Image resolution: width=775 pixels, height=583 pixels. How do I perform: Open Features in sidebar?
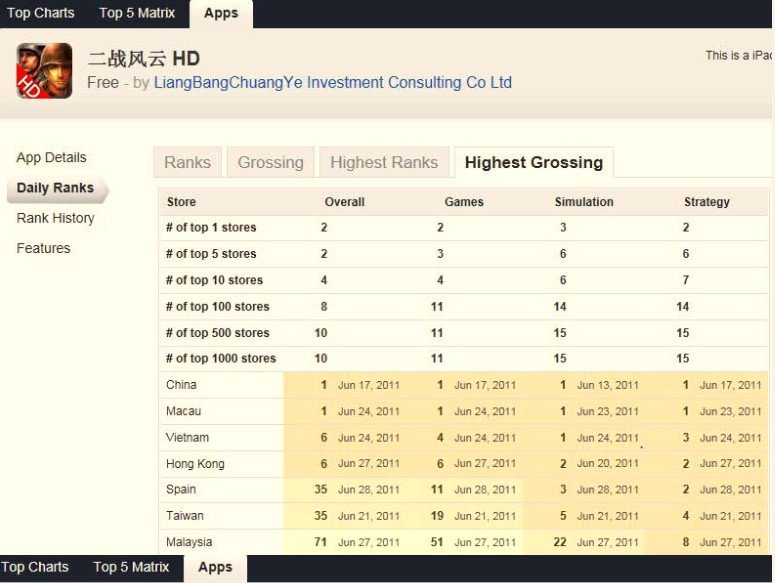43,248
